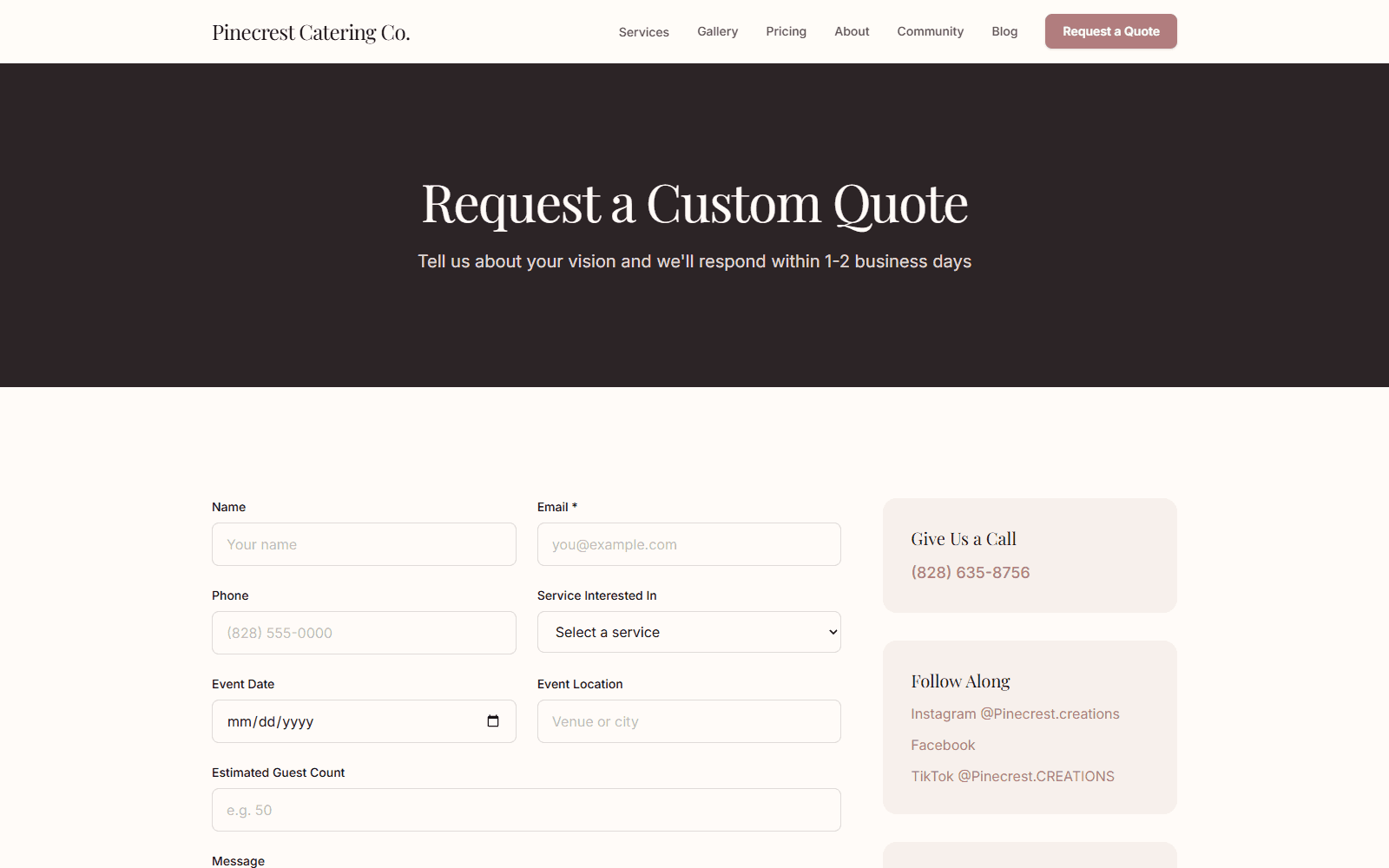Expand the Service Interested In dropdown

pyautogui.click(x=688, y=632)
